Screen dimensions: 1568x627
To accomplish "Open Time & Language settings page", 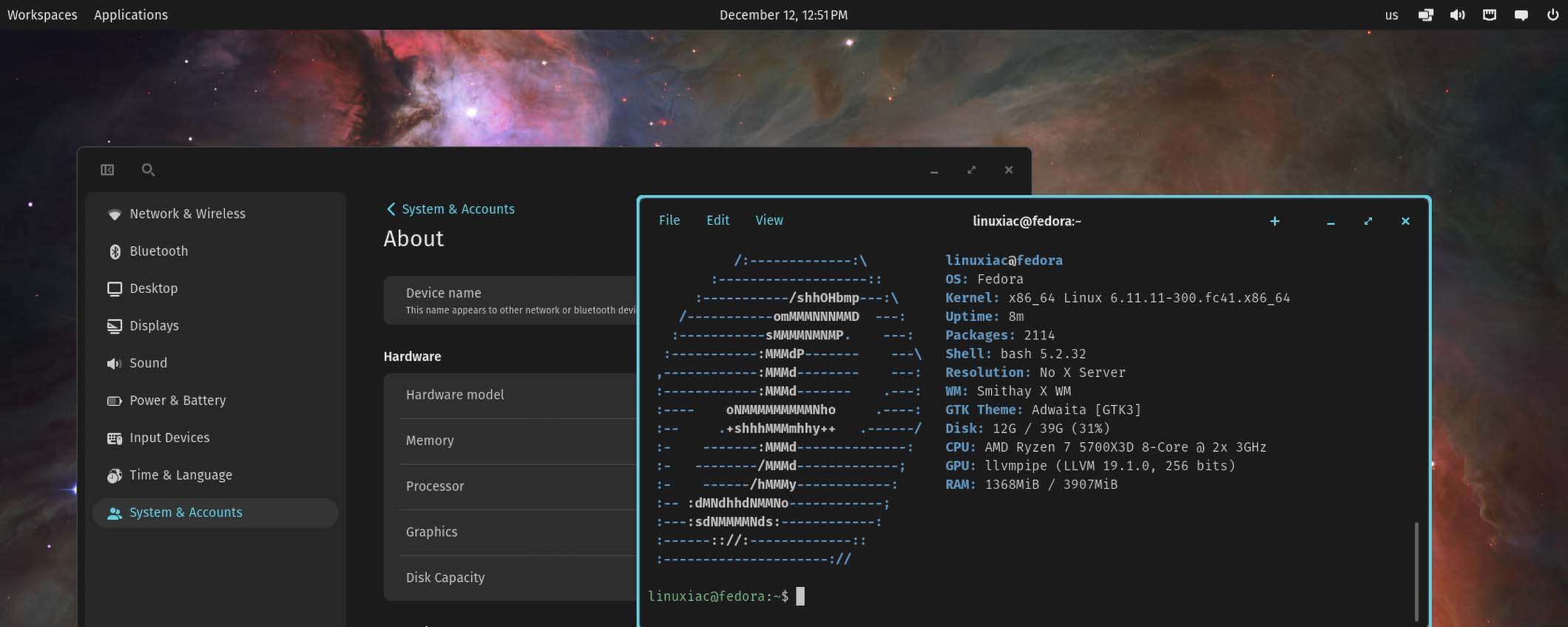I will click(x=215, y=475).
